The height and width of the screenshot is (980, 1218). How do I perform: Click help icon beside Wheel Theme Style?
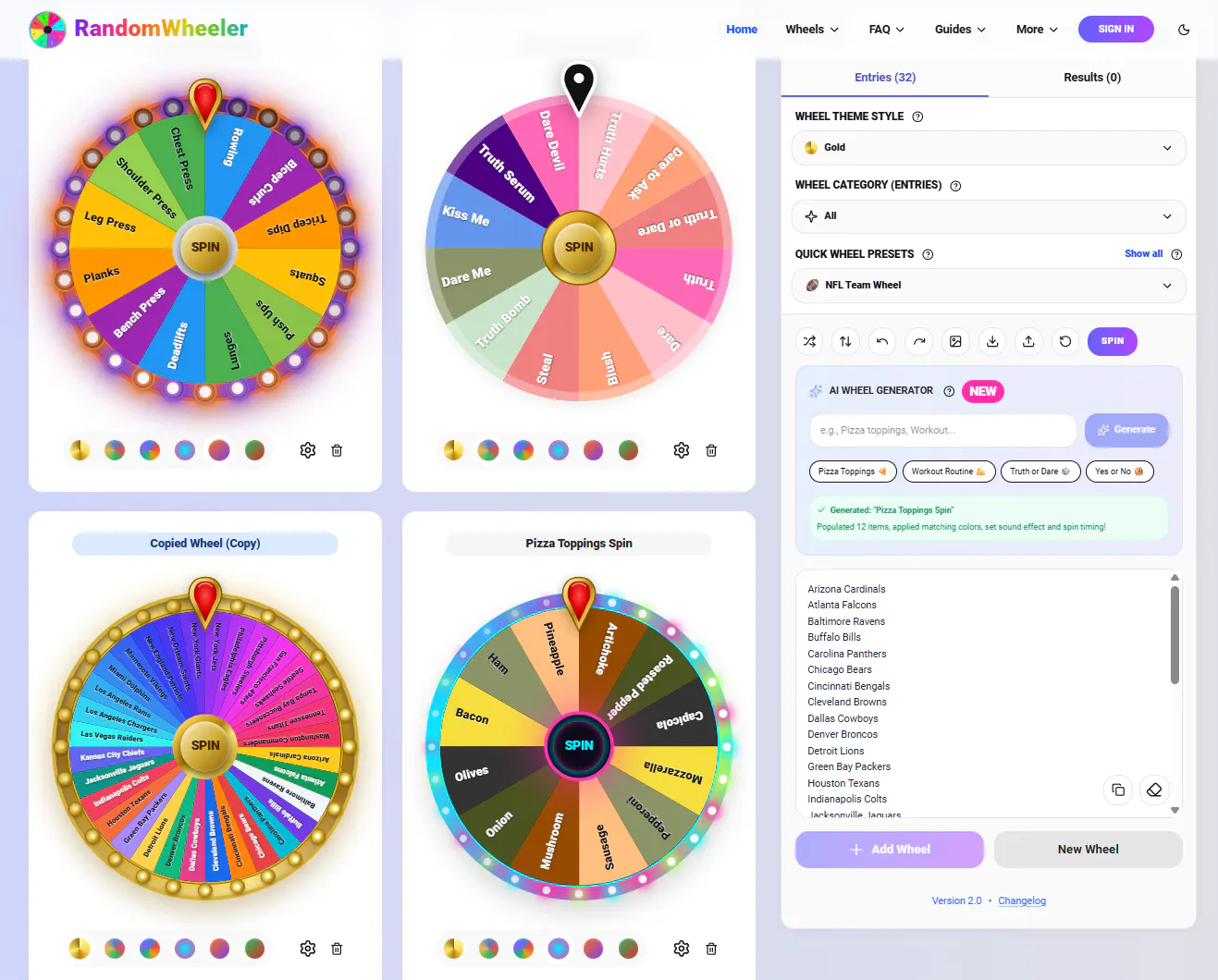[x=917, y=116]
